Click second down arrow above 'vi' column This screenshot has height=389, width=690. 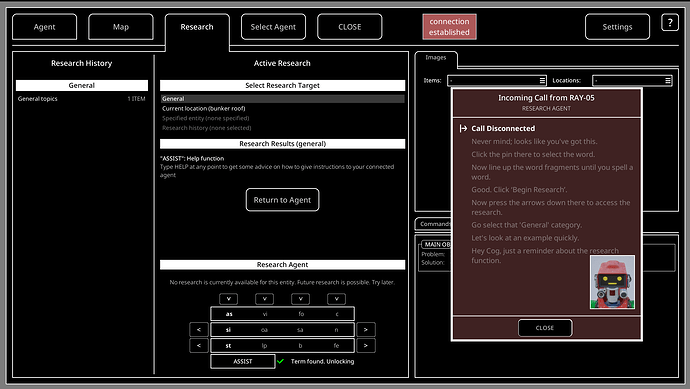264,299
